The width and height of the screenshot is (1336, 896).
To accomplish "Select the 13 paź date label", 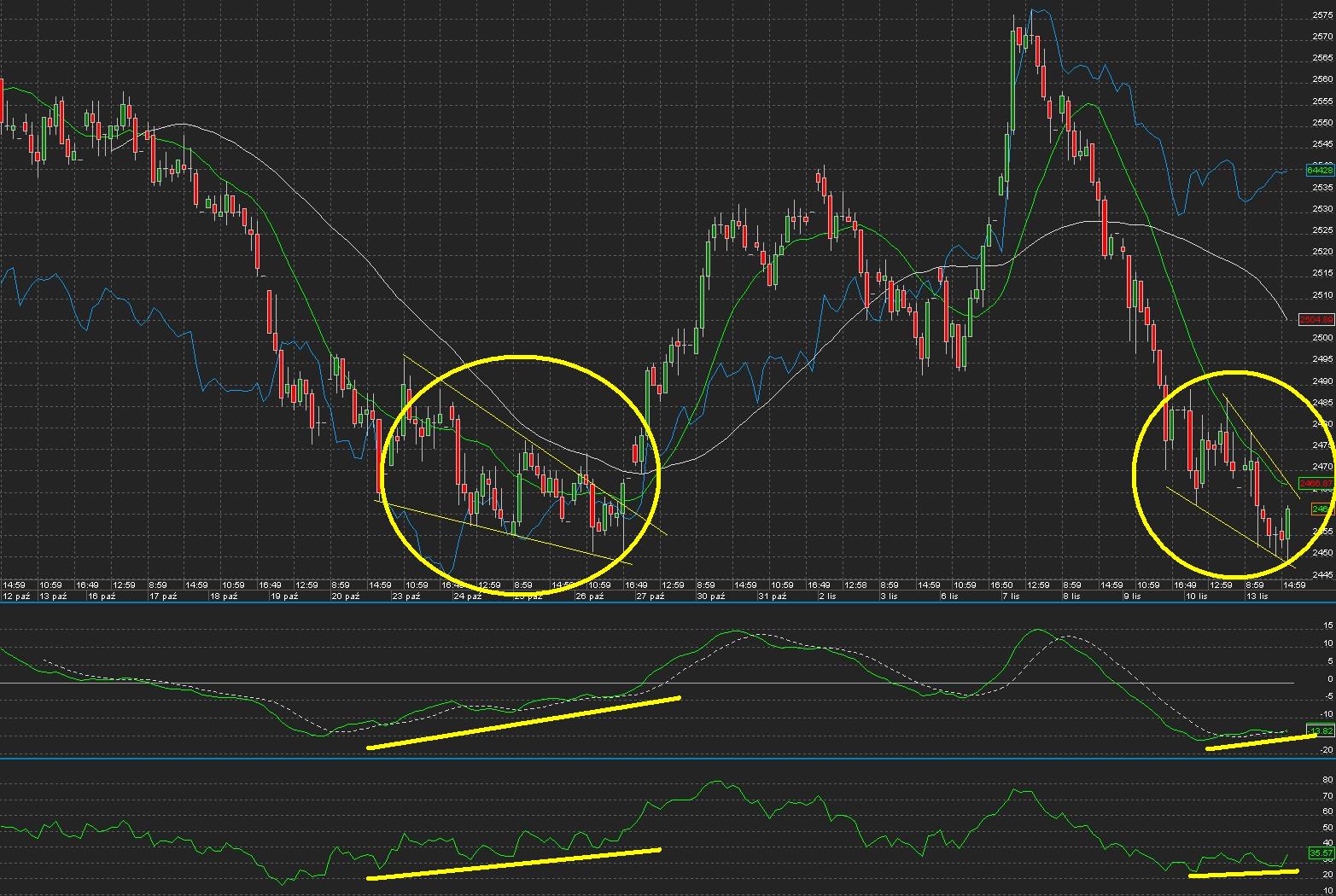I will coord(53,596).
